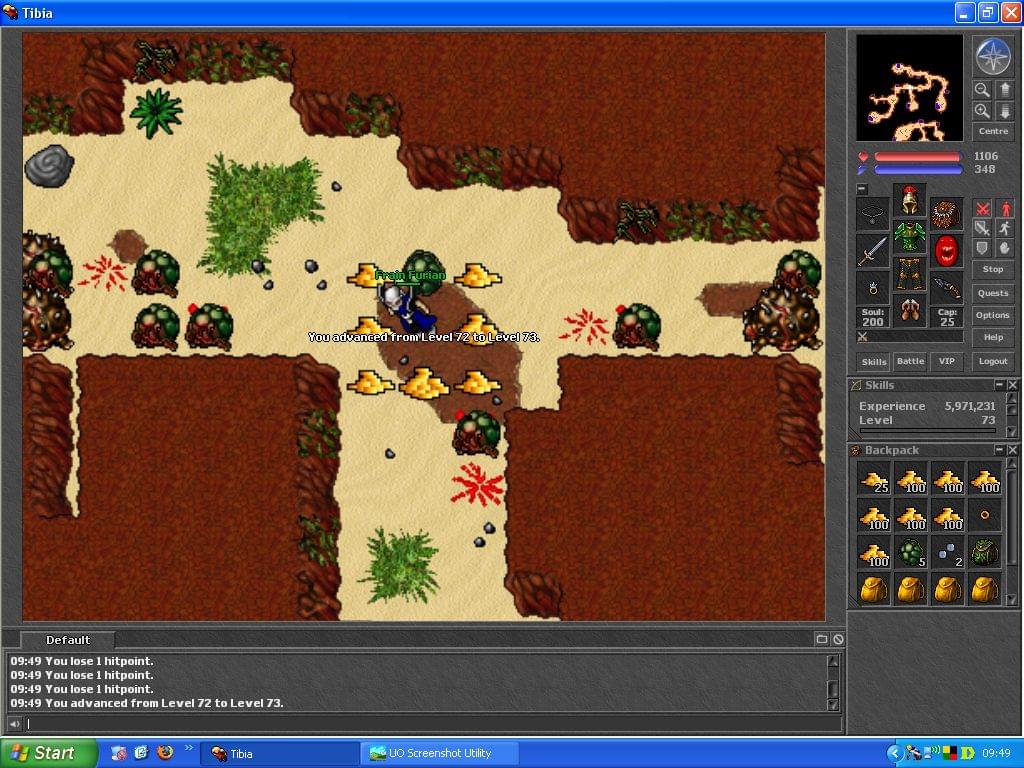The height and width of the screenshot is (768, 1024).
Task: Enable offensive fighting mode
Action: pos(982,209)
